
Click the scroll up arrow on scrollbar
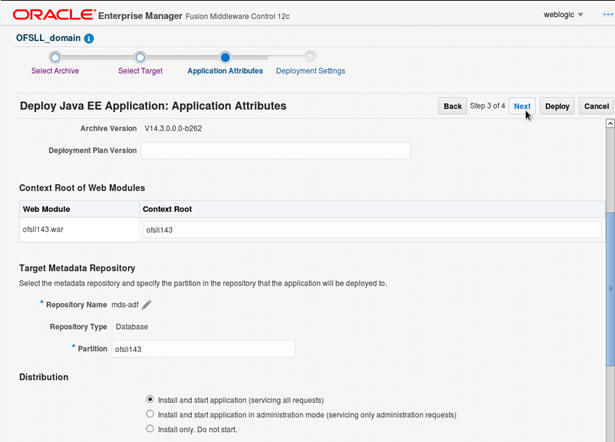point(610,124)
